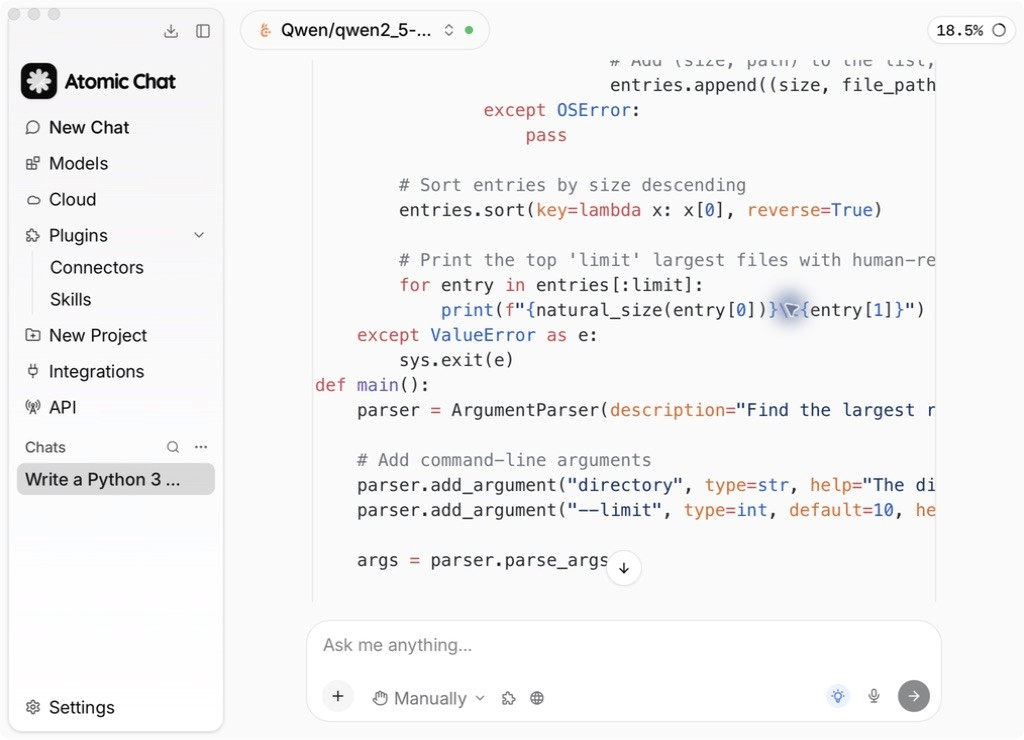
Task: Click the plus attach button
Action: click(x=338, y=696)
